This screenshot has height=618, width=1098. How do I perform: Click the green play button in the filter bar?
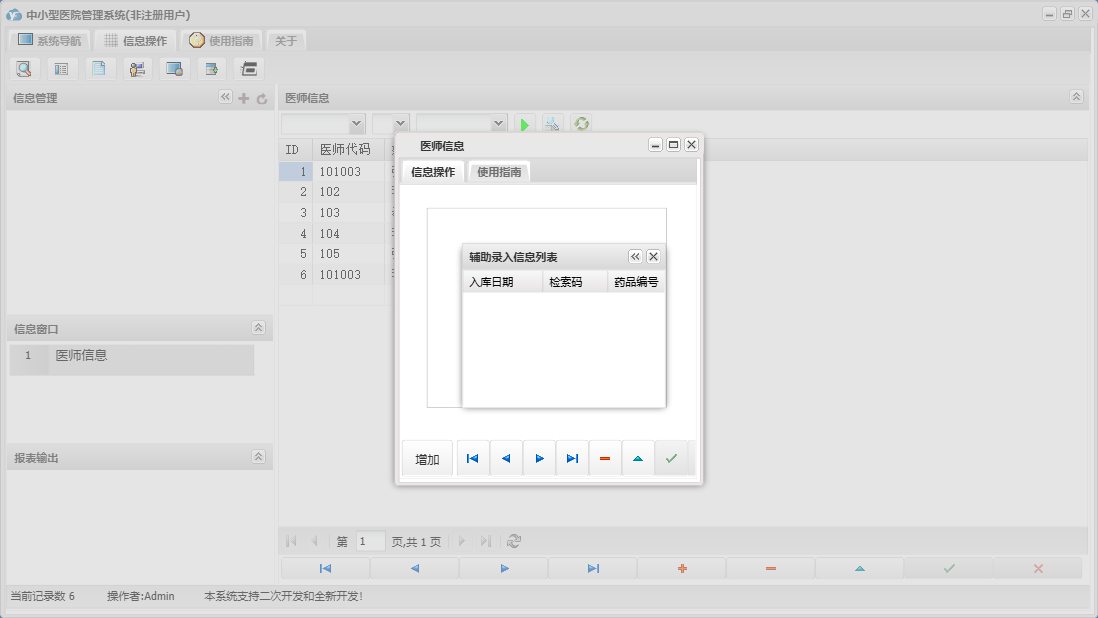coord(524,124)
